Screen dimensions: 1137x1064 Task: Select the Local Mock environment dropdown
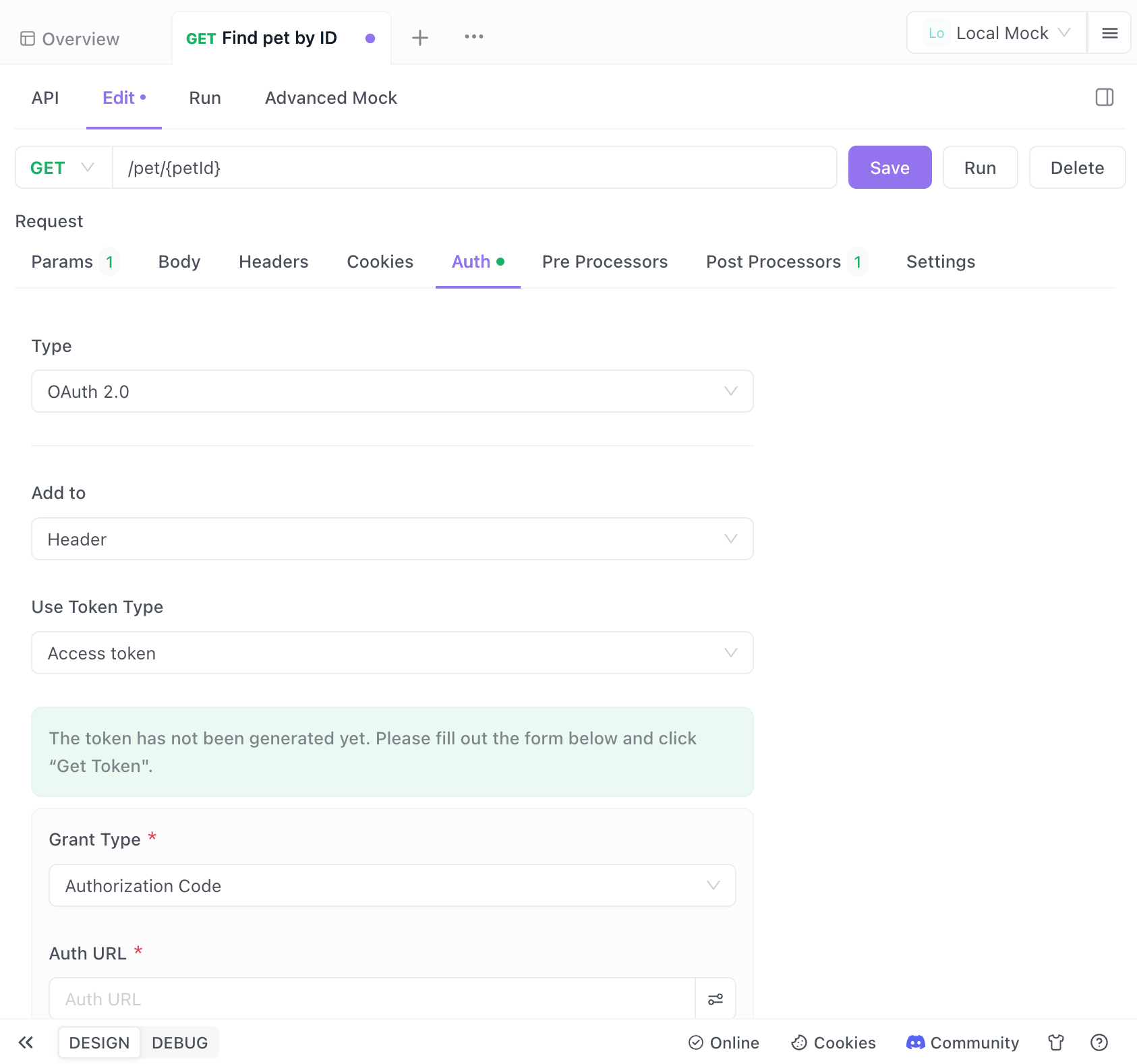tap(997, 33)
